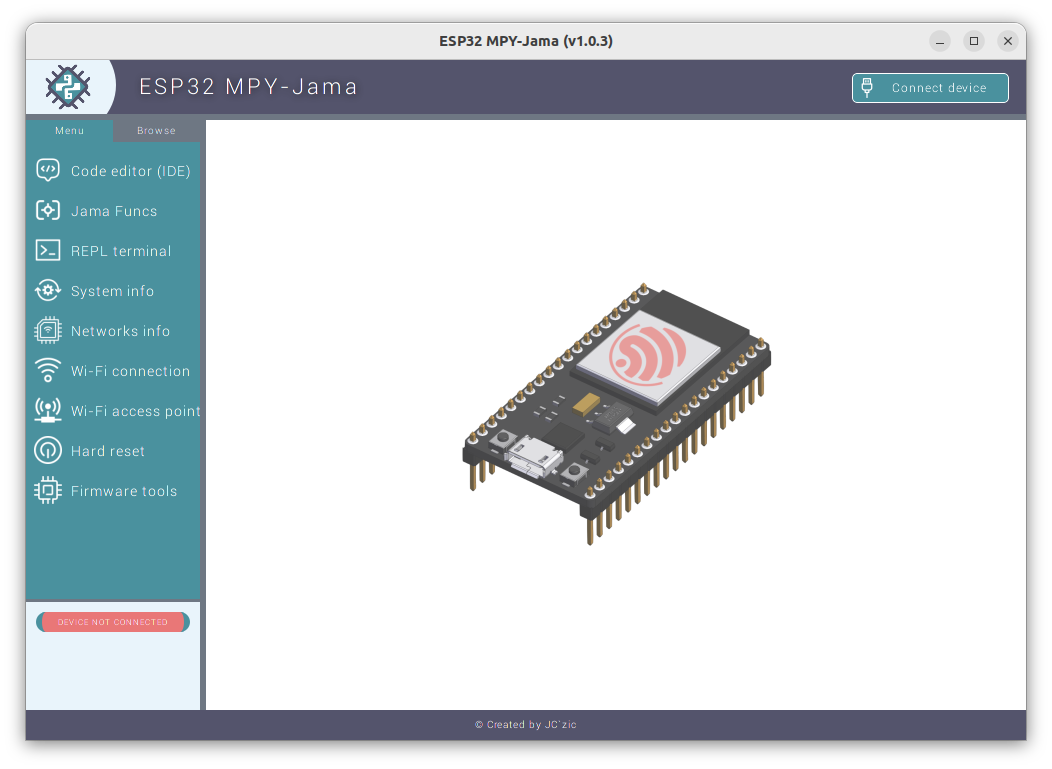Click the ESP32 board illustration
Image resolution: width=1052 pixels, height=769 pixels.
pos(617,413)
